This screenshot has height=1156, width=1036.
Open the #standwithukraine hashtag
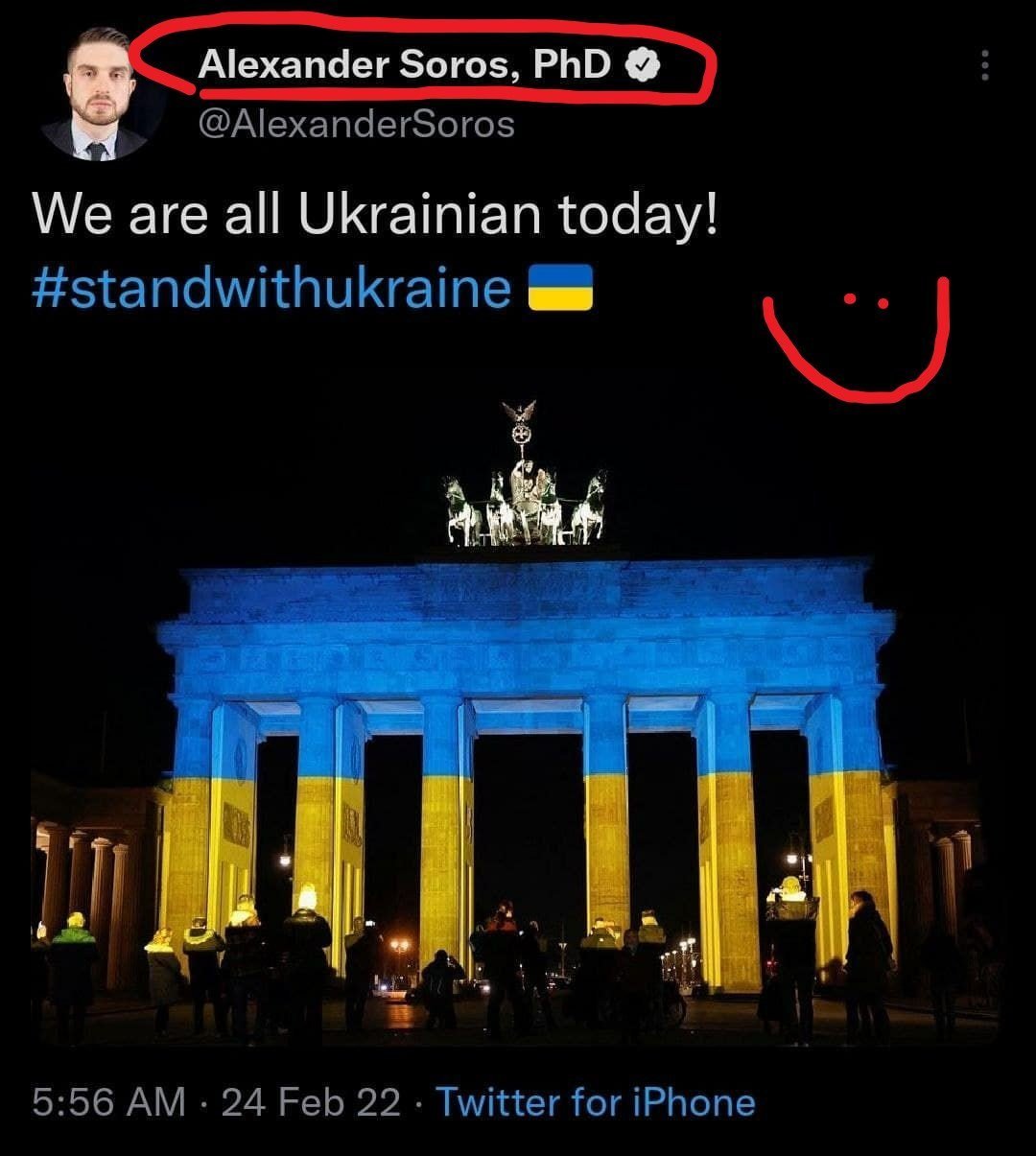(x=271, y=287)
